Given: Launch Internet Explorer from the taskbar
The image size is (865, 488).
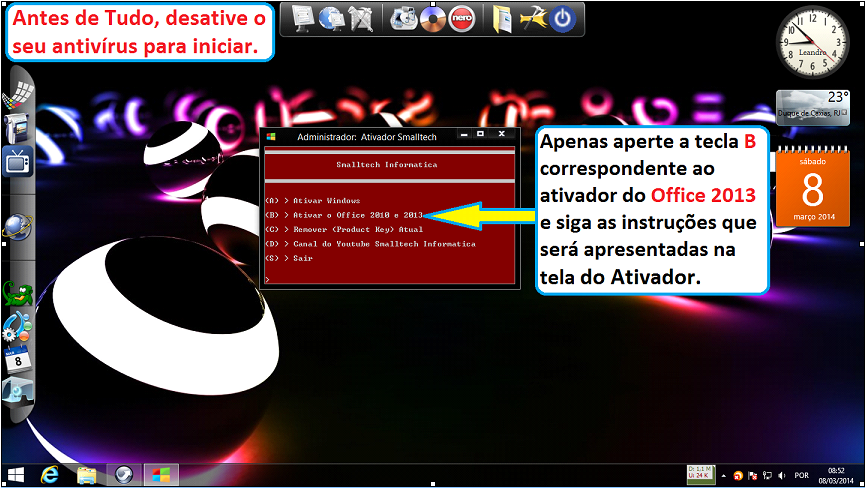Looking at the screenshot, I should pyautogui.click(x=50, y=475).
